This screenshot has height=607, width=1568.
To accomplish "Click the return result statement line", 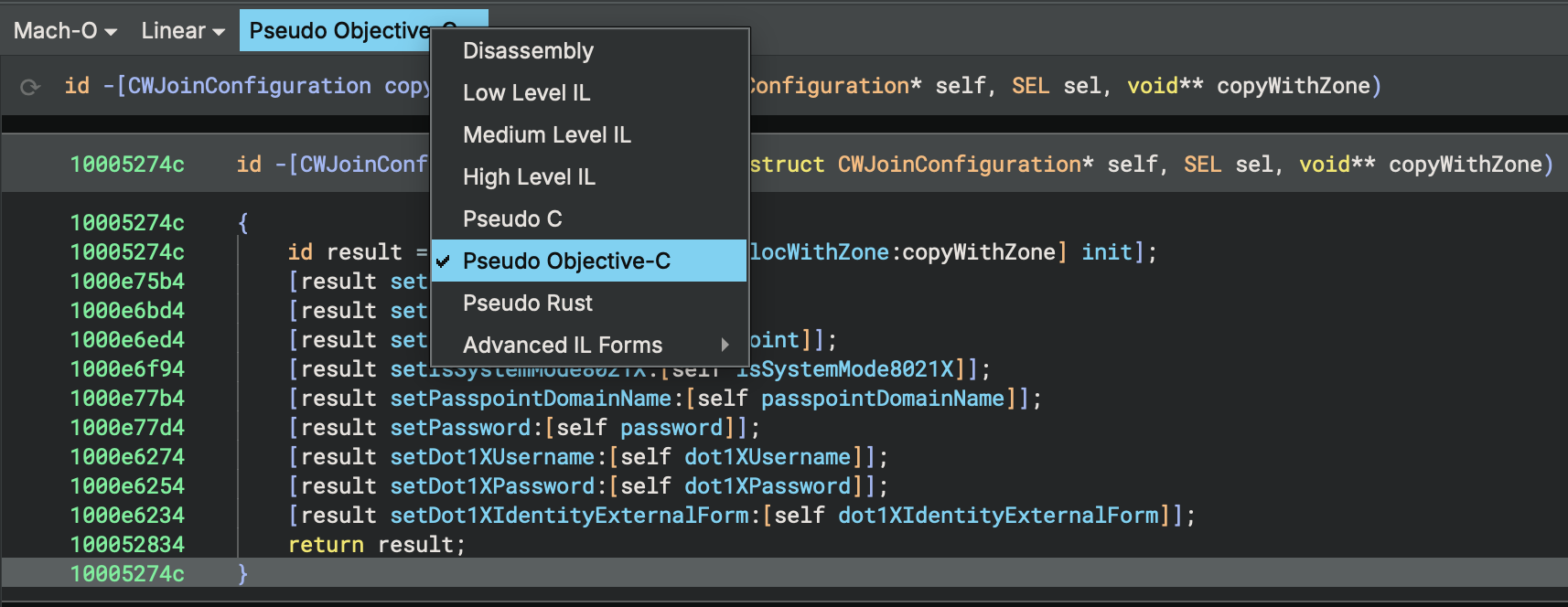I will [376, 545].
